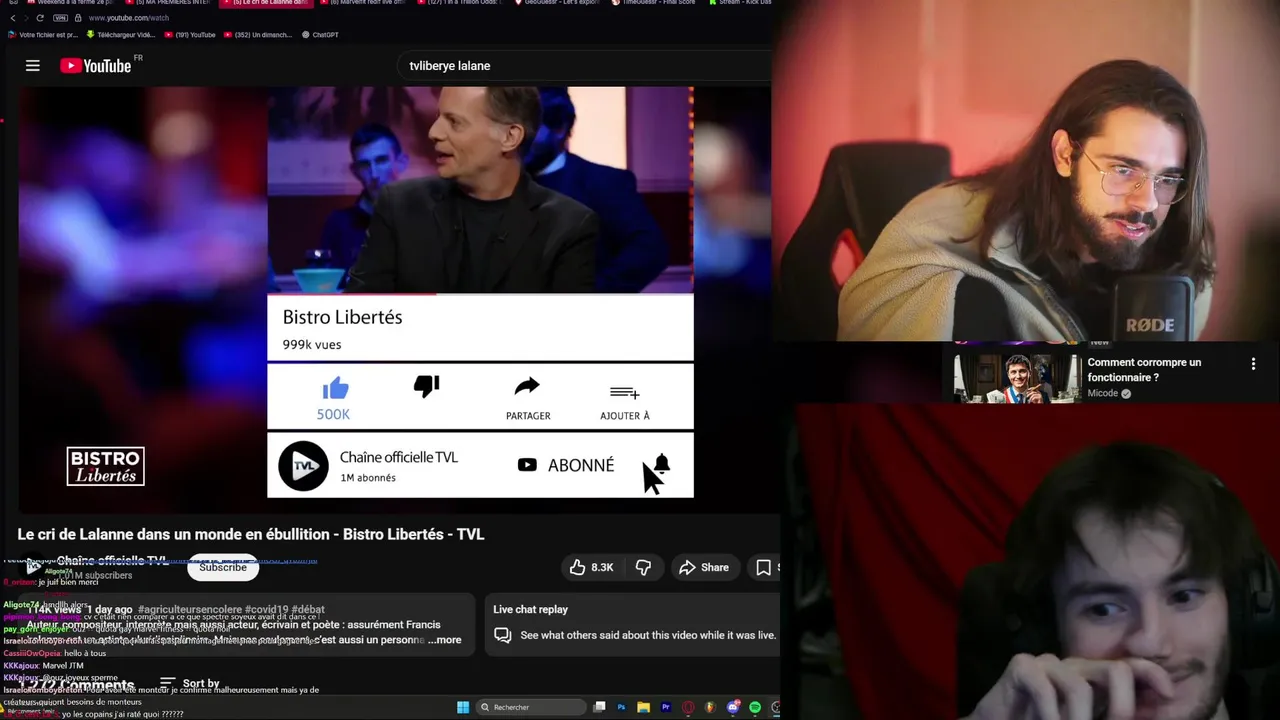Like the video with the 8.3K thumbs-up button
Viewport: 1280px width, 720px height.
click(x=591, y=567)
